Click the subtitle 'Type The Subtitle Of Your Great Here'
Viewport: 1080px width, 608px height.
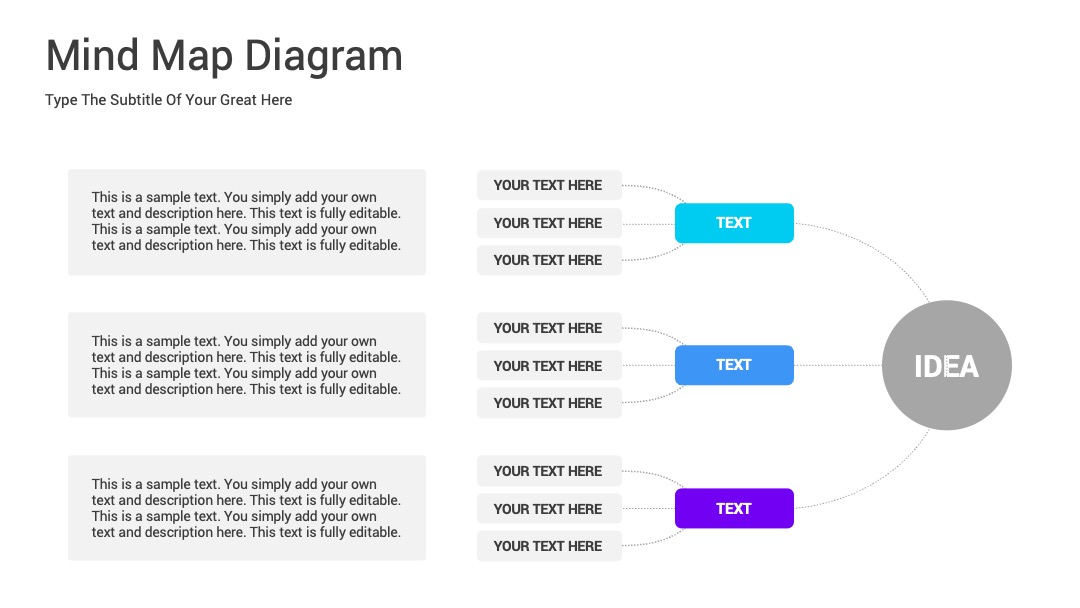coord(169,100)
